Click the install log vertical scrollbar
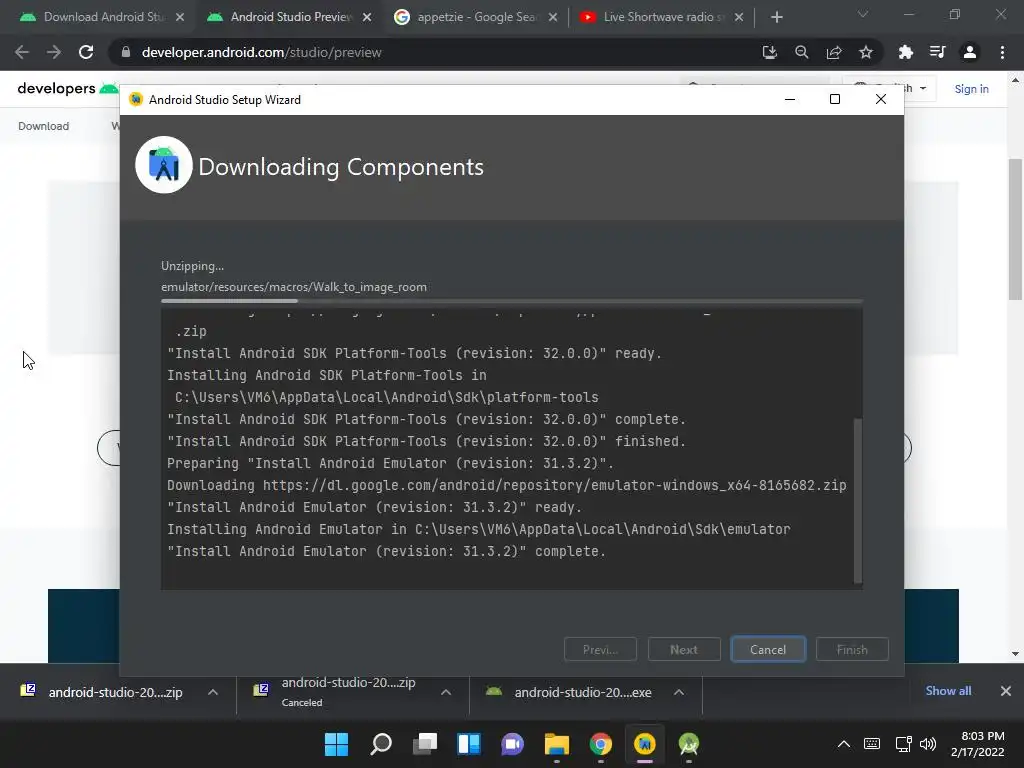Viewport: 1024px width, 768px height. [857, 501]
